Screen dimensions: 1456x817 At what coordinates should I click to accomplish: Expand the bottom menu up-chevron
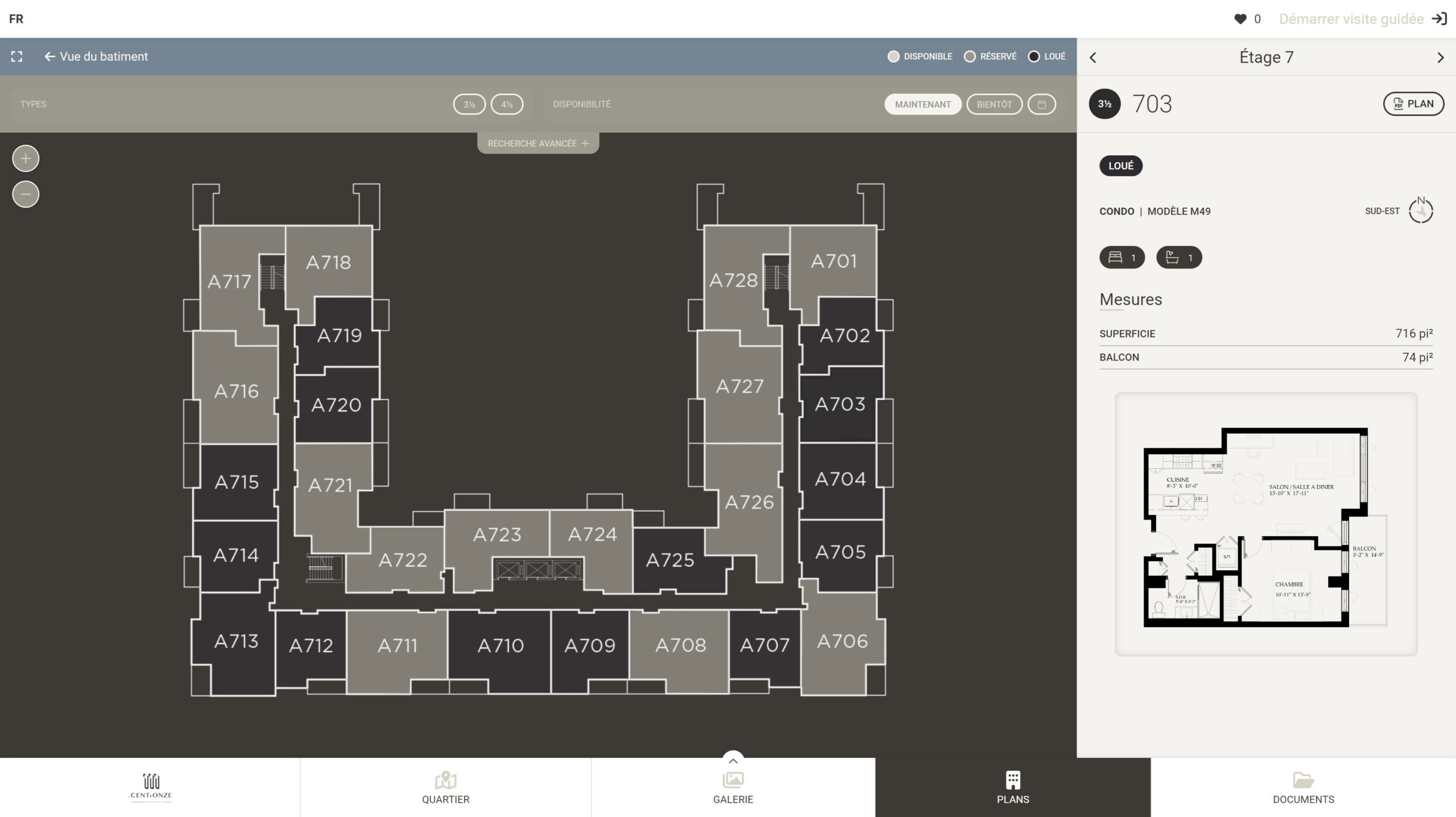point(733,761)
